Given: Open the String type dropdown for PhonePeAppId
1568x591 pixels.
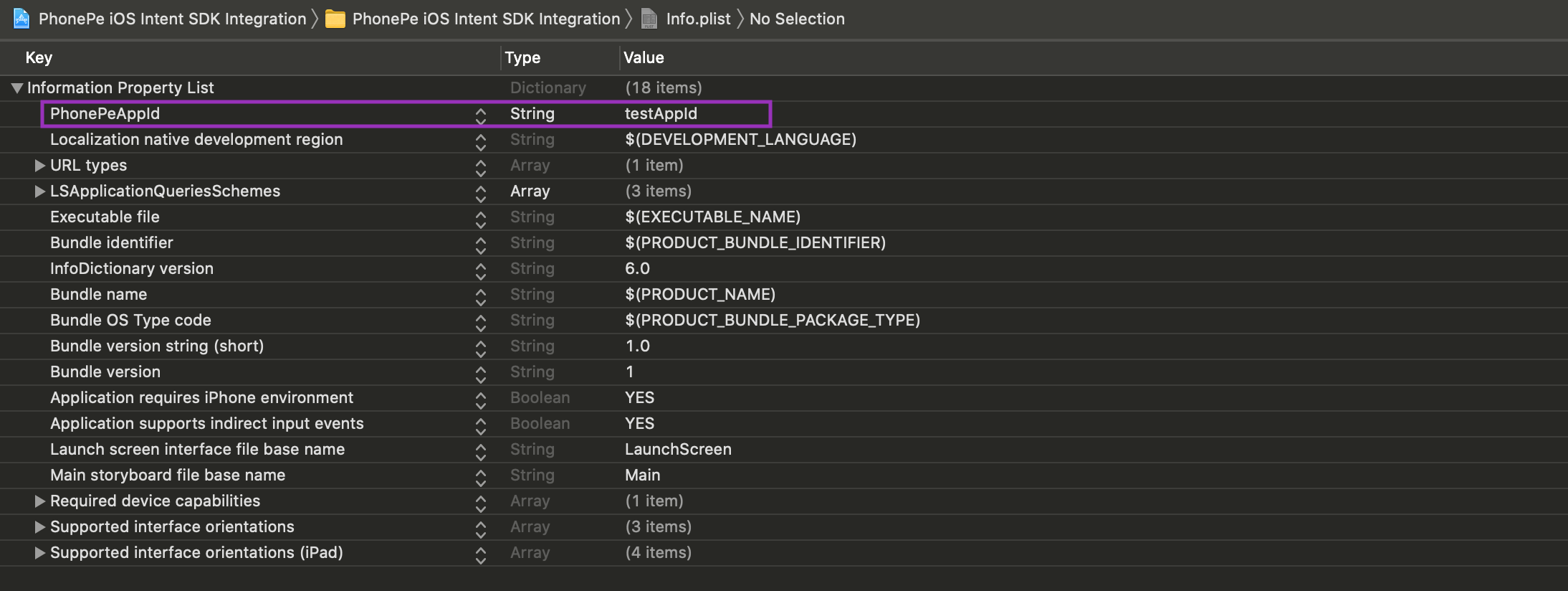Looking at the screenshot, I should point(532,114).
